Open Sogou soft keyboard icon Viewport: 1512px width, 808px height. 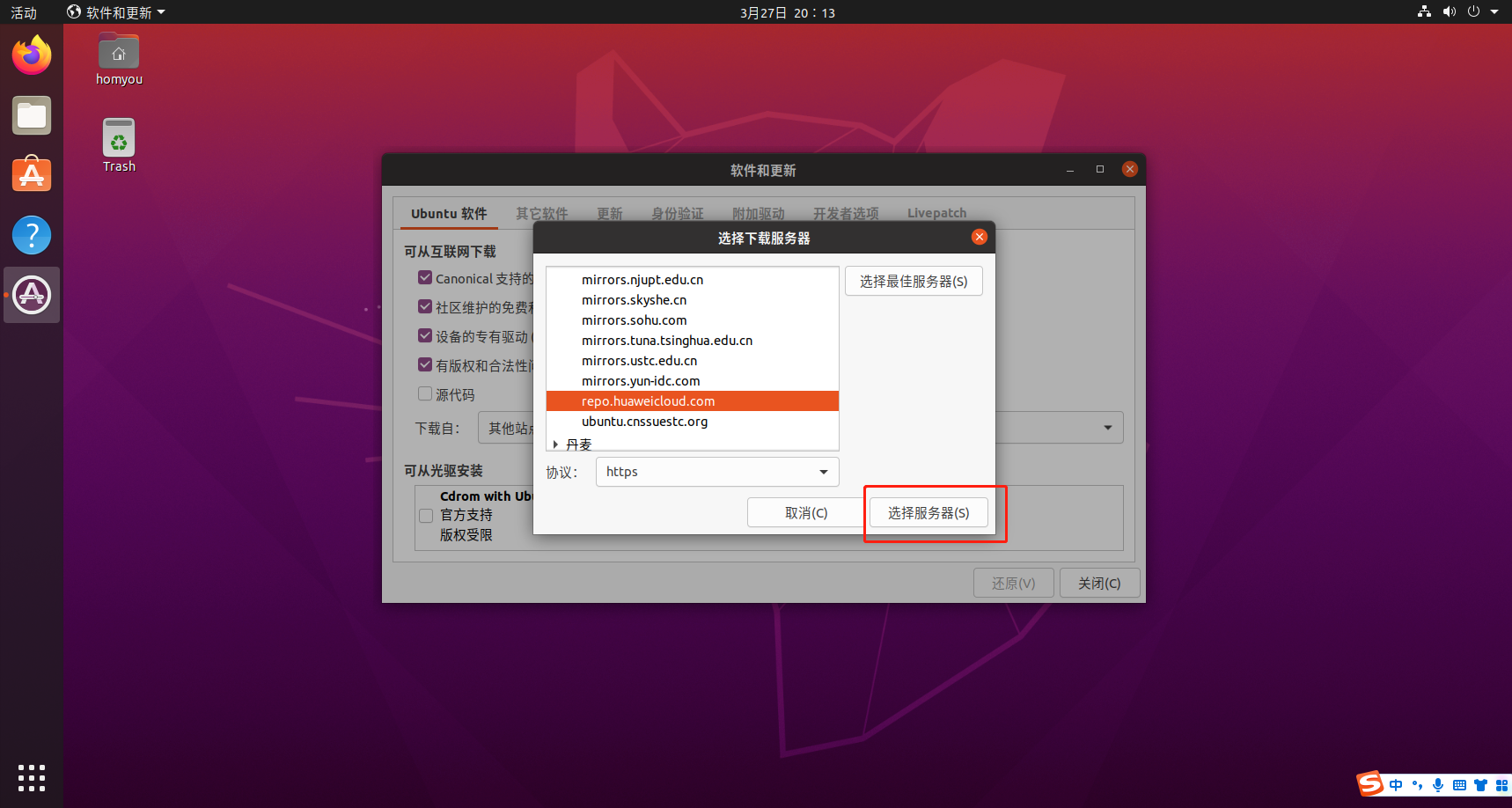pos(1459,785)
